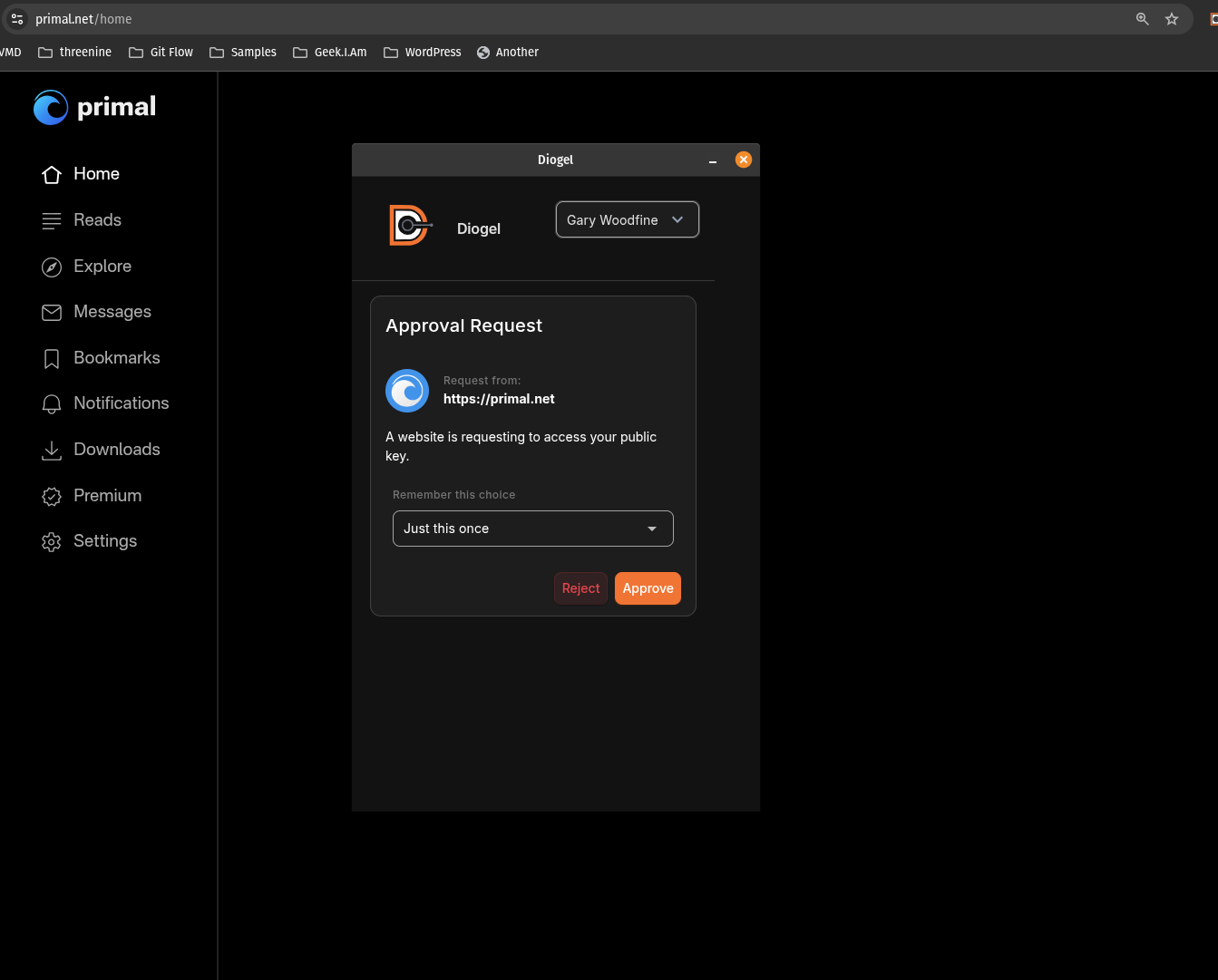Click the primal wave logo at top left
Image resolution: width=1218 pixels, height=980 pixels.
click(x=51, y=107)
